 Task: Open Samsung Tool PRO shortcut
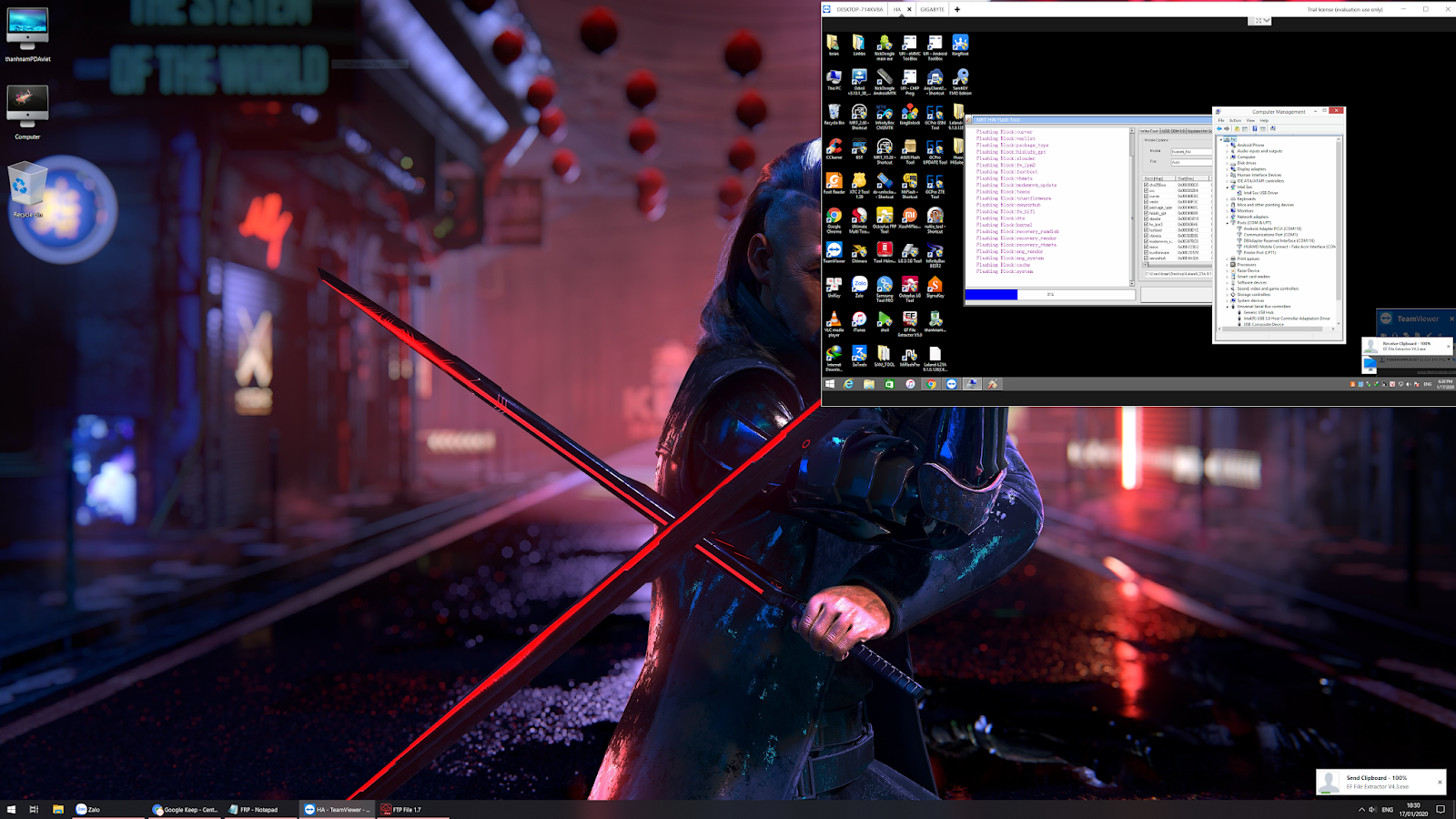click(885, 288)
